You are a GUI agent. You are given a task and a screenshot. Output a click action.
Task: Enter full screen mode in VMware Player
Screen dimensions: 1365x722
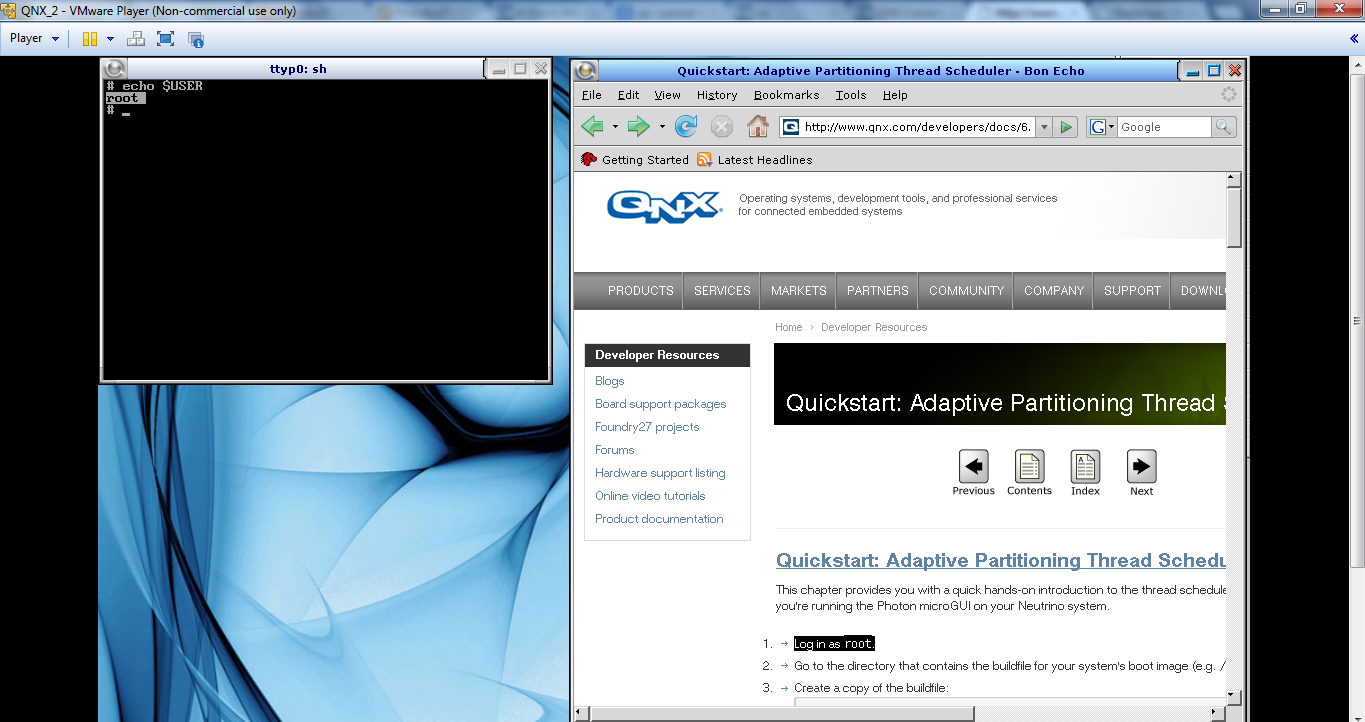tap(166, 39)
